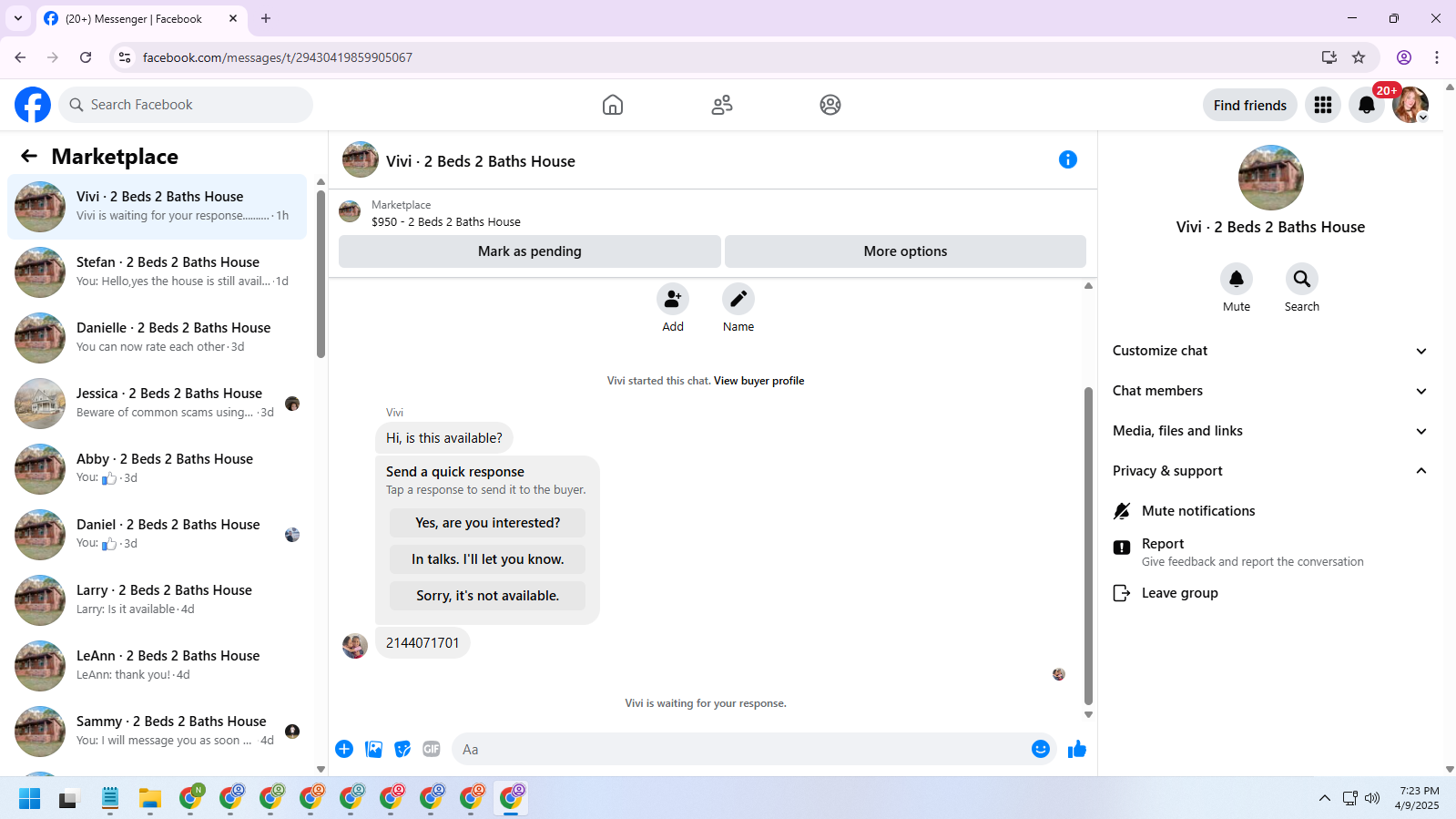Screen dimensions: 1456x819
Task: Click the conversation list scrollbar
Action: (x=321, y=274)
